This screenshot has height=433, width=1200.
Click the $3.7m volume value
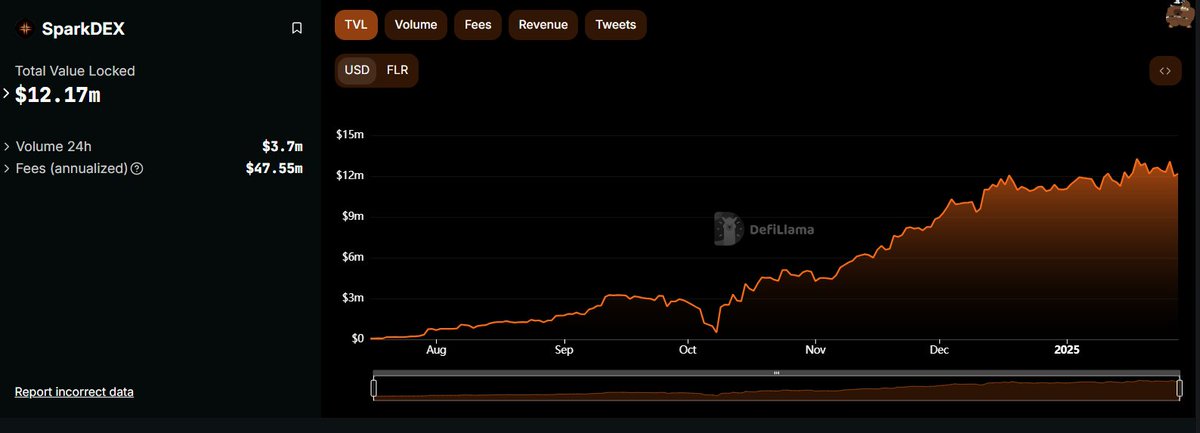point(282,146)
